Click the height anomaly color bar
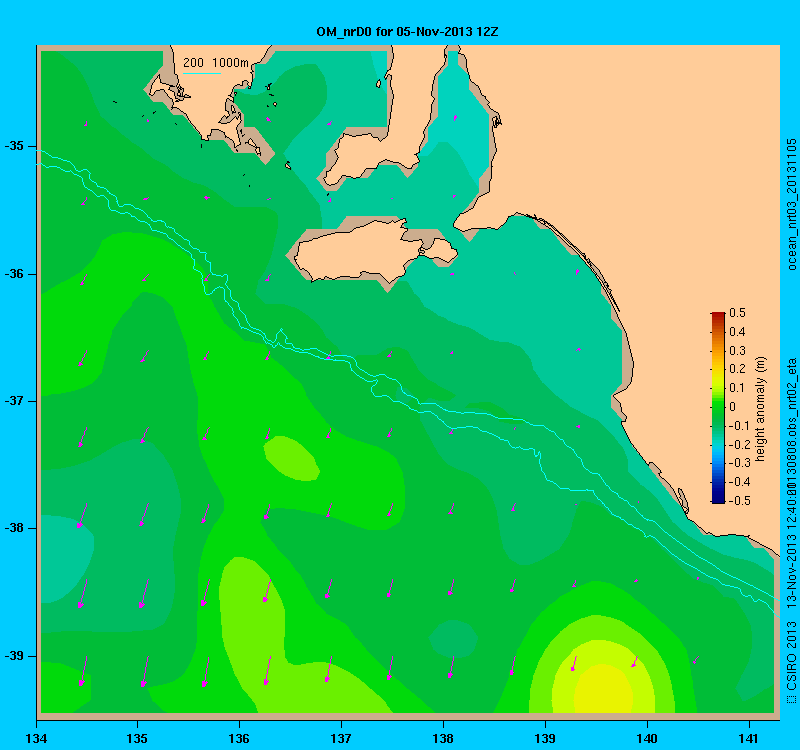Viewport: 800px width, 750px height. (x=718, y=407)
